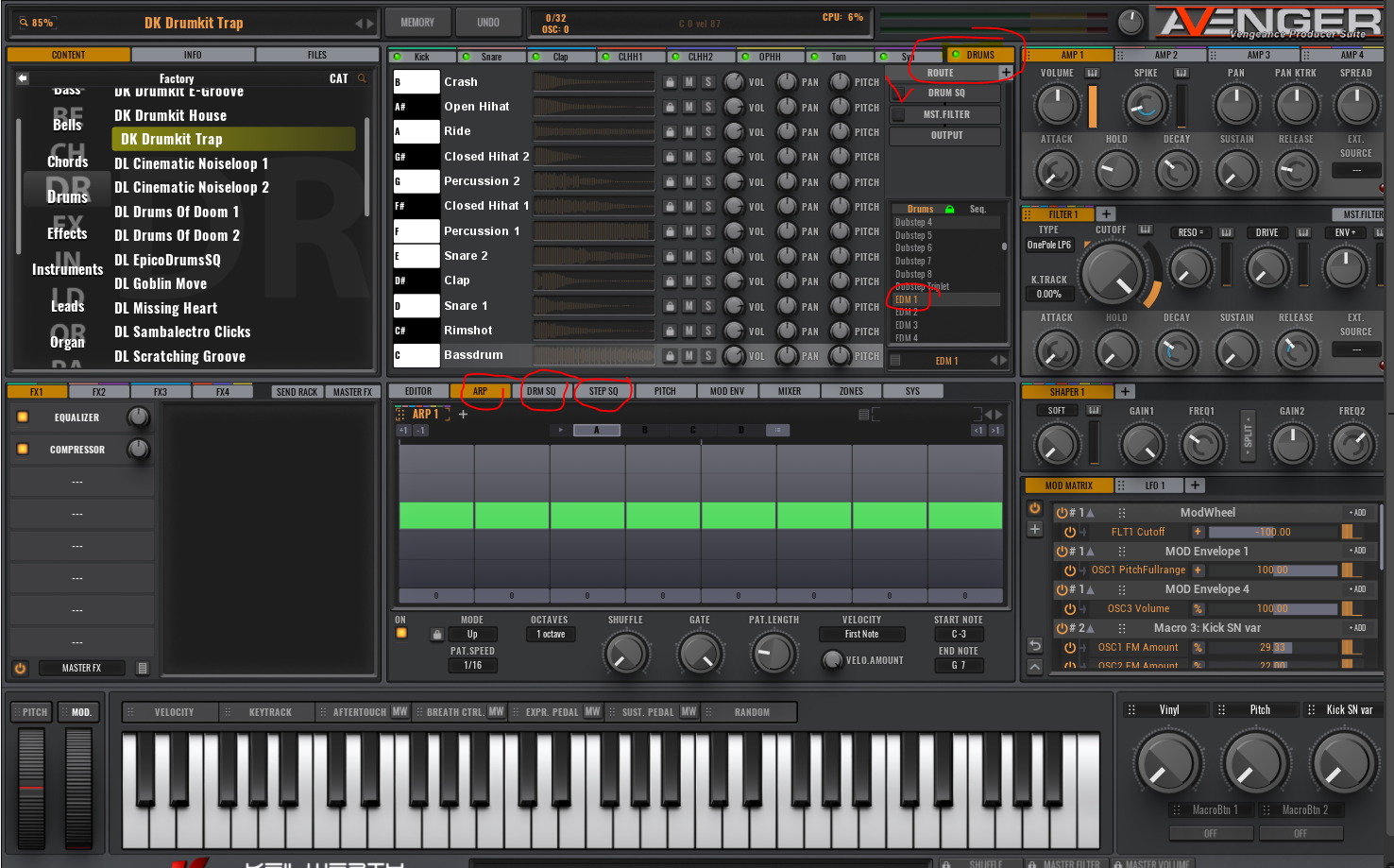Toggle the ModWheel mod slot power button

(x=1062, y=513)
